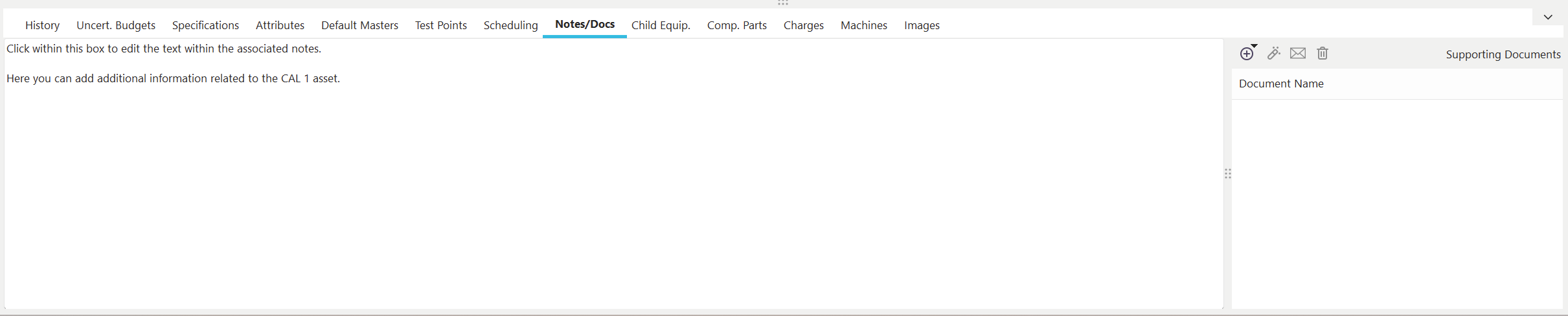Viewport: 1568px width, 316px height.
Task: Go to the Specifications tab
Action: (205, 25)
